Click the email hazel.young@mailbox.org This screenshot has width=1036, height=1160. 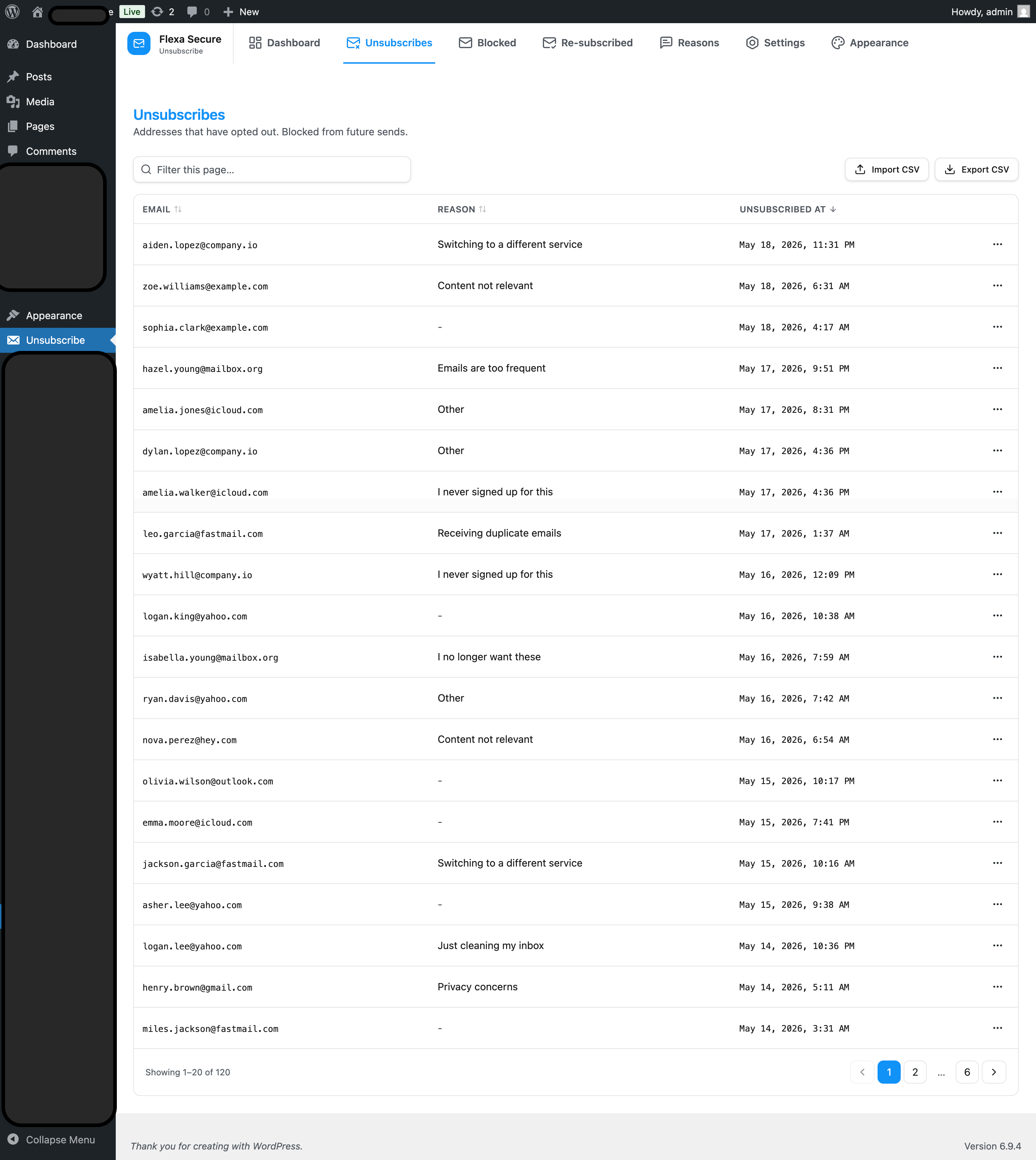click(x=203, y=369)
